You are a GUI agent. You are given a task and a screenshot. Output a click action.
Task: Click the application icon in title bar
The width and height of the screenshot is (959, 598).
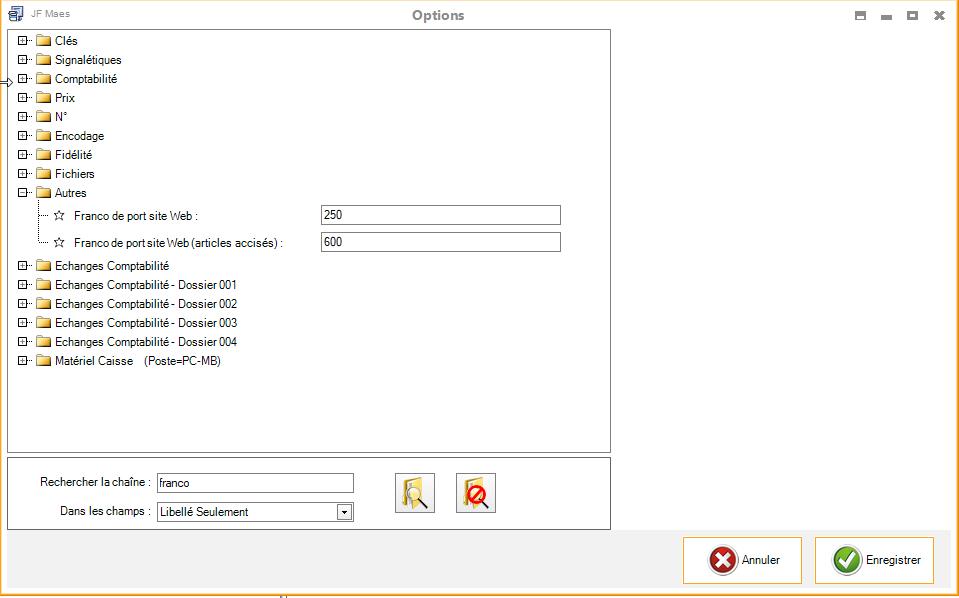16,15
